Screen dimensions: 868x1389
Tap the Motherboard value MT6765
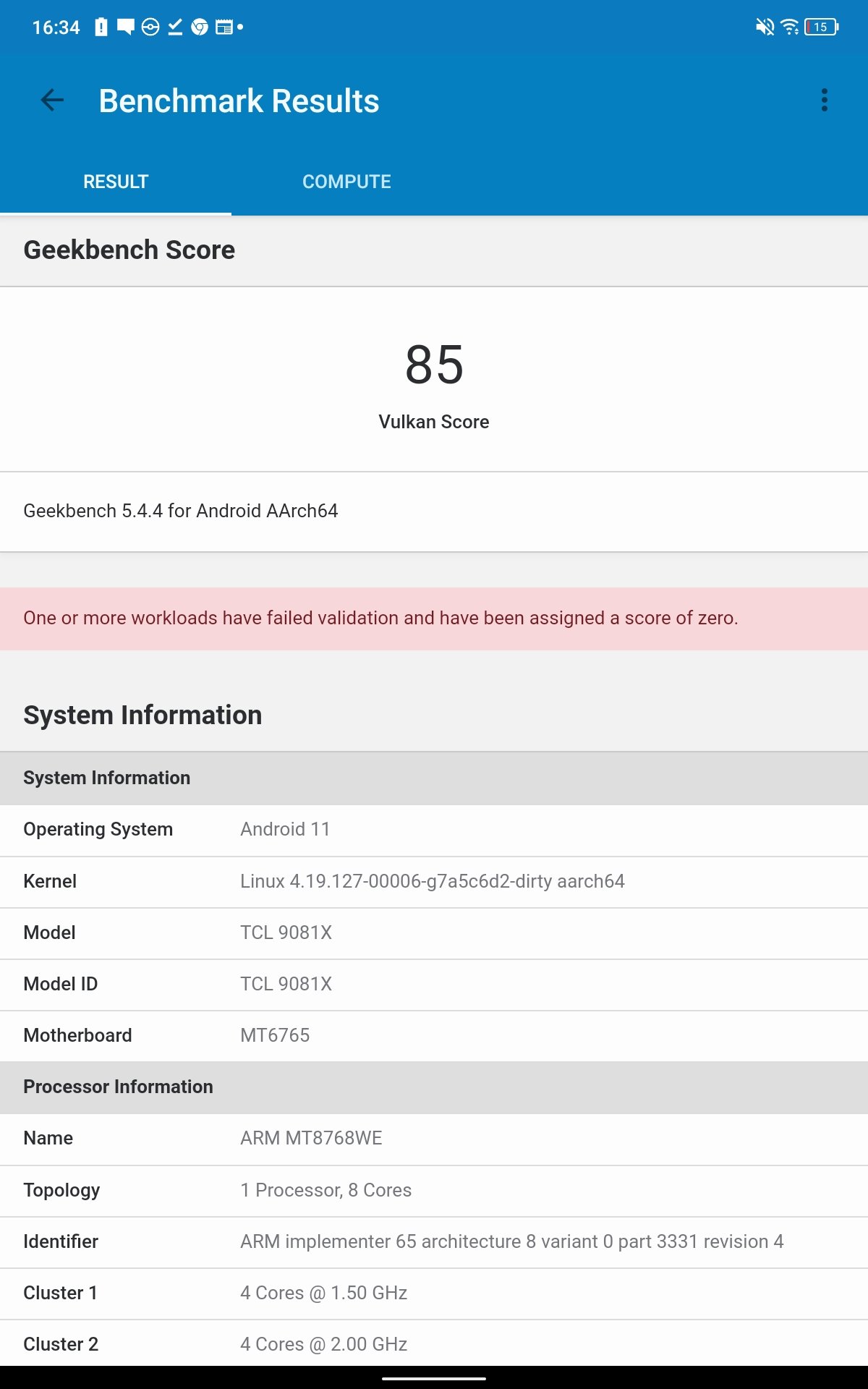[x=275, y=1035]
